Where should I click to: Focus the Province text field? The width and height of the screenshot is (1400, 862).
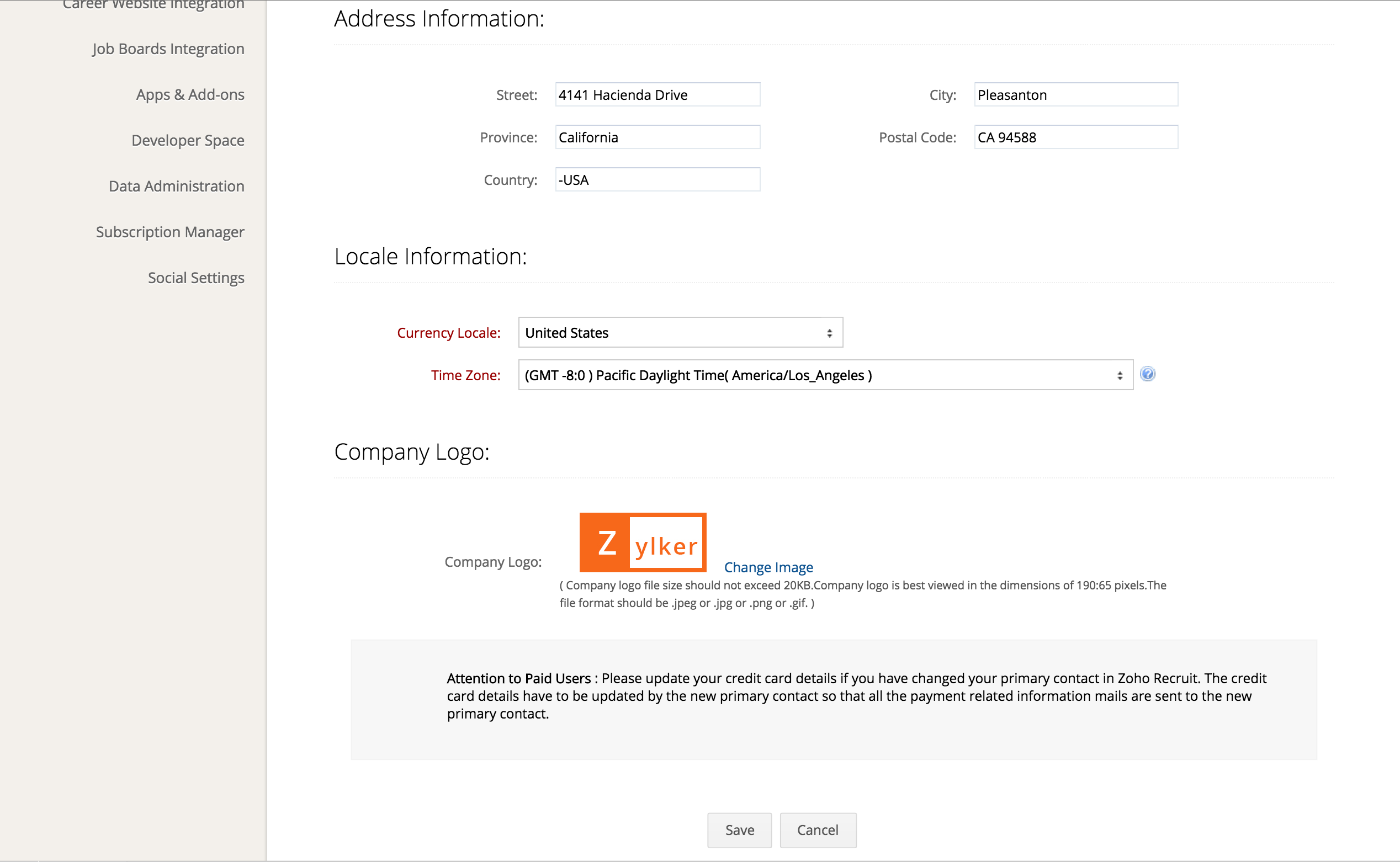[x=657, y=137]
